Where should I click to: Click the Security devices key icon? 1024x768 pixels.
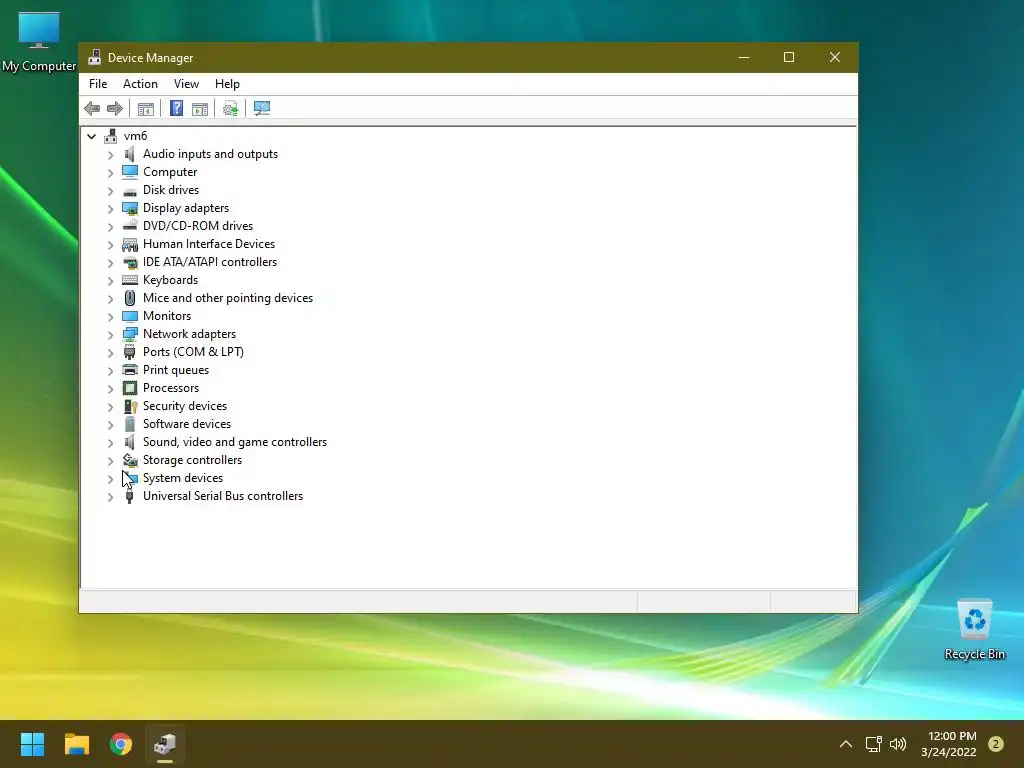130,406
